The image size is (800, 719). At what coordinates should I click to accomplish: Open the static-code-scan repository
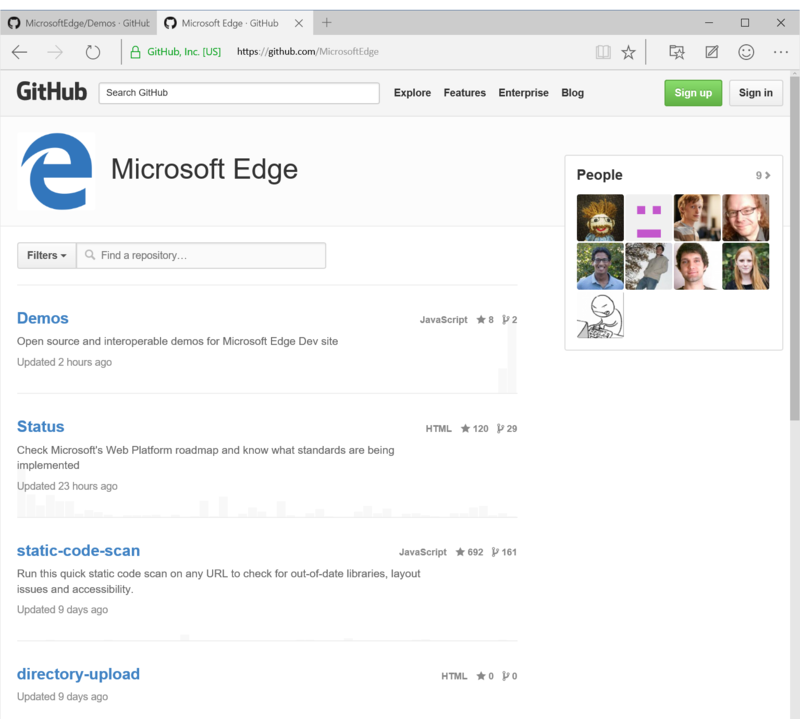[x=79, y=551]
